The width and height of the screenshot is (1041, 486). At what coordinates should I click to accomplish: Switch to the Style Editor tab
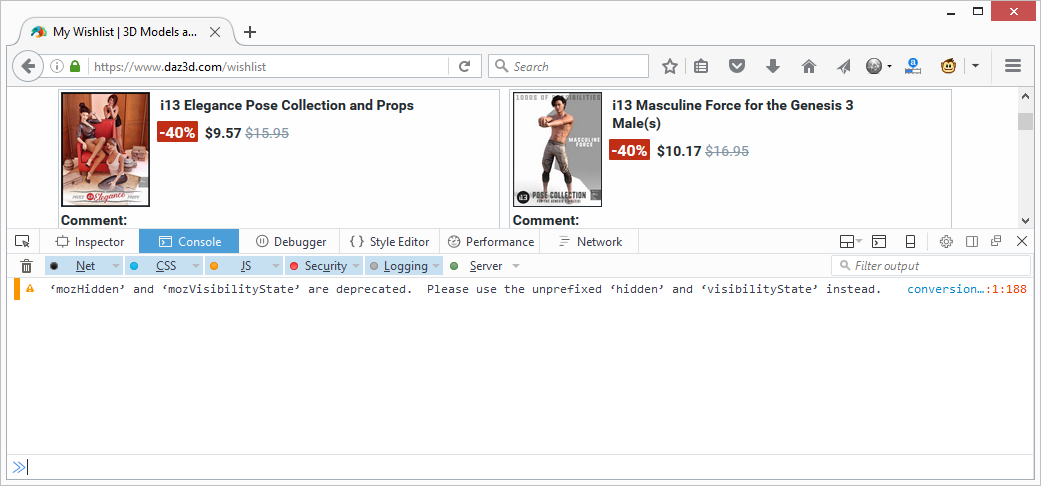tap(389, 242)
